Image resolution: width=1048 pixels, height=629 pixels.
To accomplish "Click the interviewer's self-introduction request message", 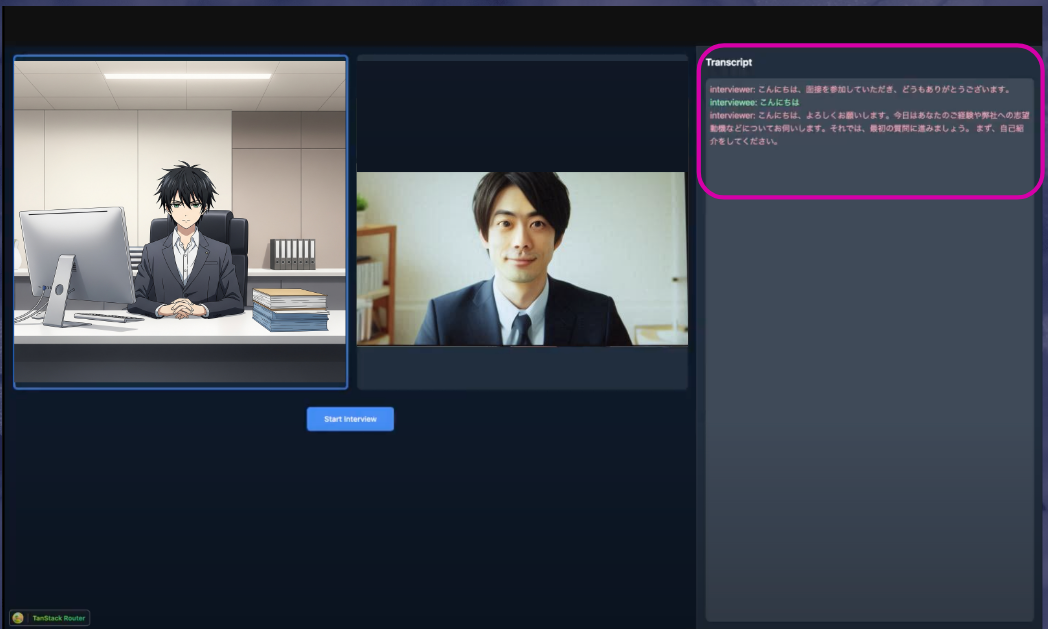I will [870, 130].
